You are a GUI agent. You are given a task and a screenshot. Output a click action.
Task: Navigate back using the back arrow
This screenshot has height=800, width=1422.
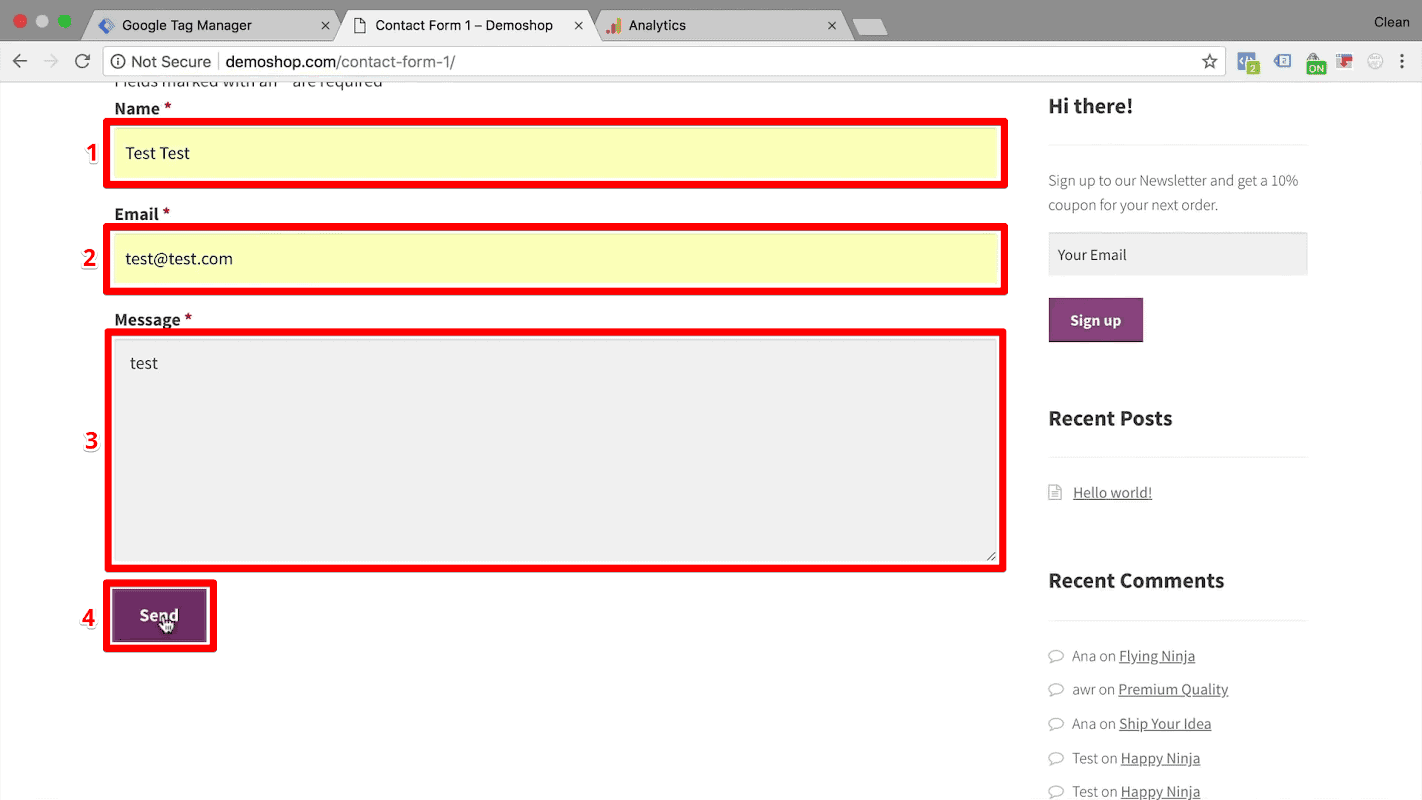20,61
